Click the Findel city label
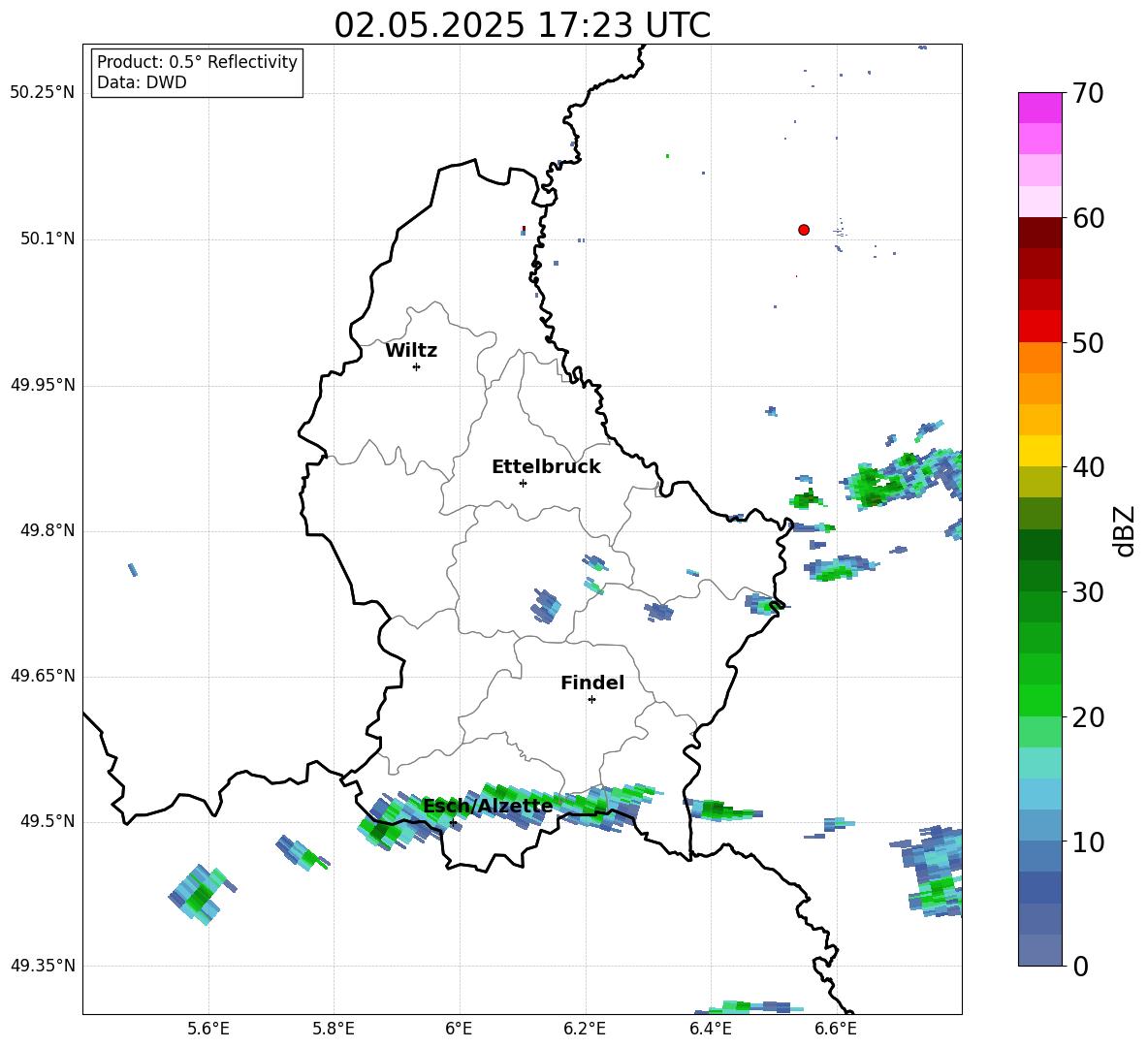Screen dimensions: 1148x1048 tap(592, 683)
